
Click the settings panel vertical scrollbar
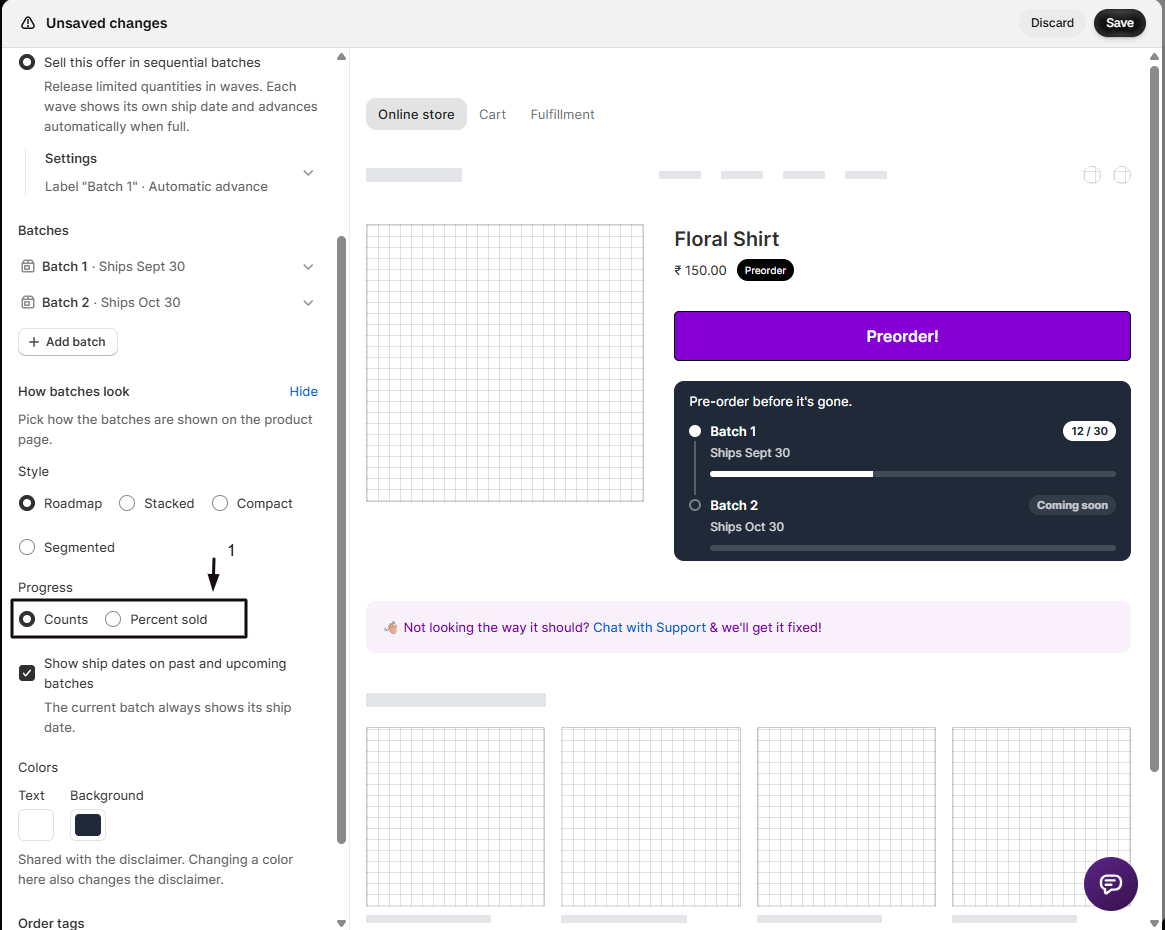click(x=341, y=540)
